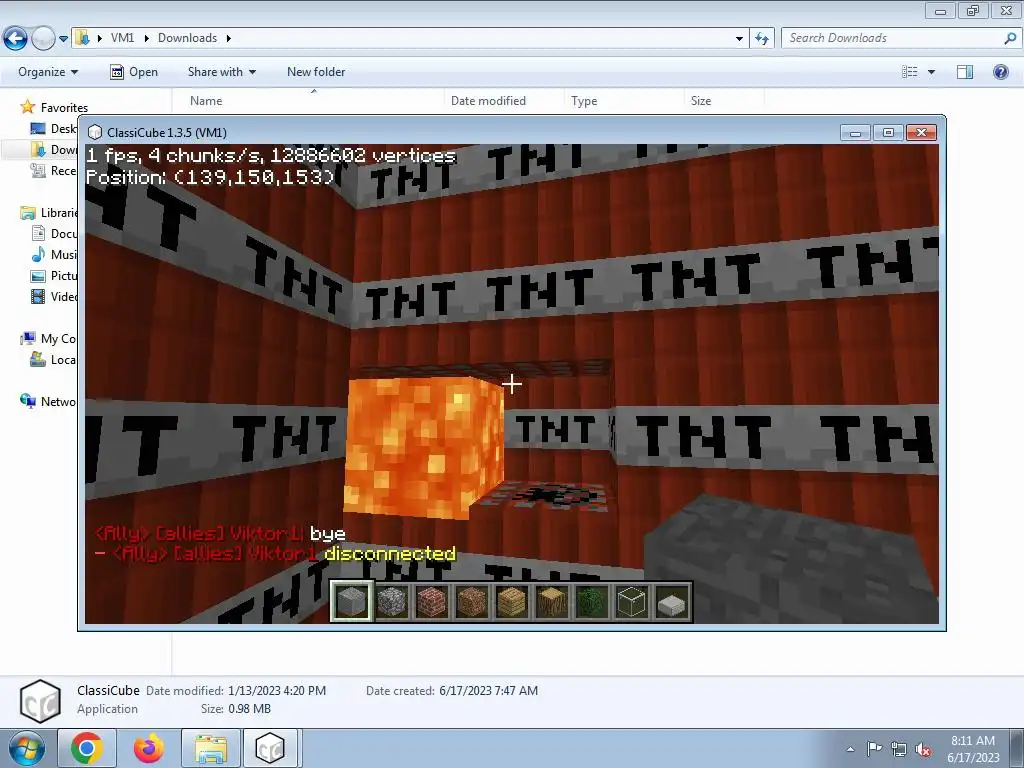Click New folder in the toolbar
The height and width of the screenshot is (768, 1024).
(x=316, y=72)
